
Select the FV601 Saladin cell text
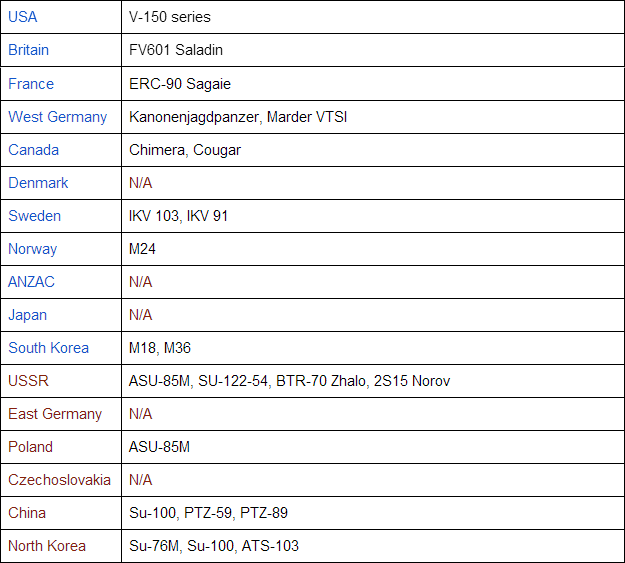coord(178,50)
